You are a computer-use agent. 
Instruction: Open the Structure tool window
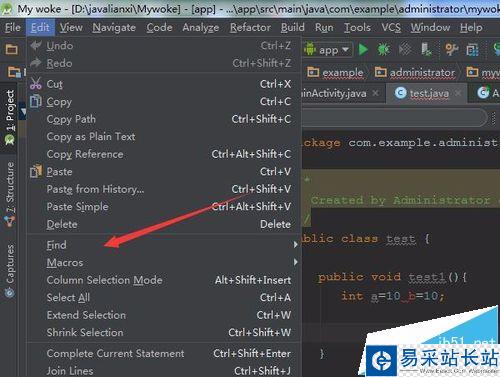point(10,193)
